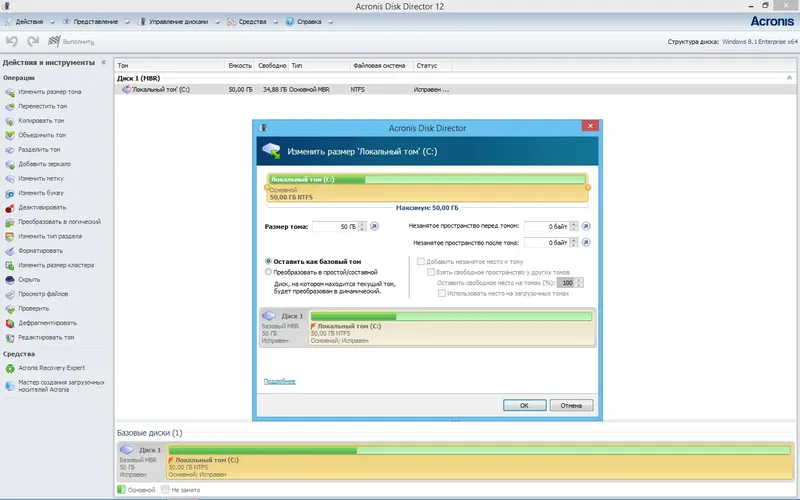
Task: Click the 'Проверить' icon
Action: pyautogui.click(x=10, y=309)
